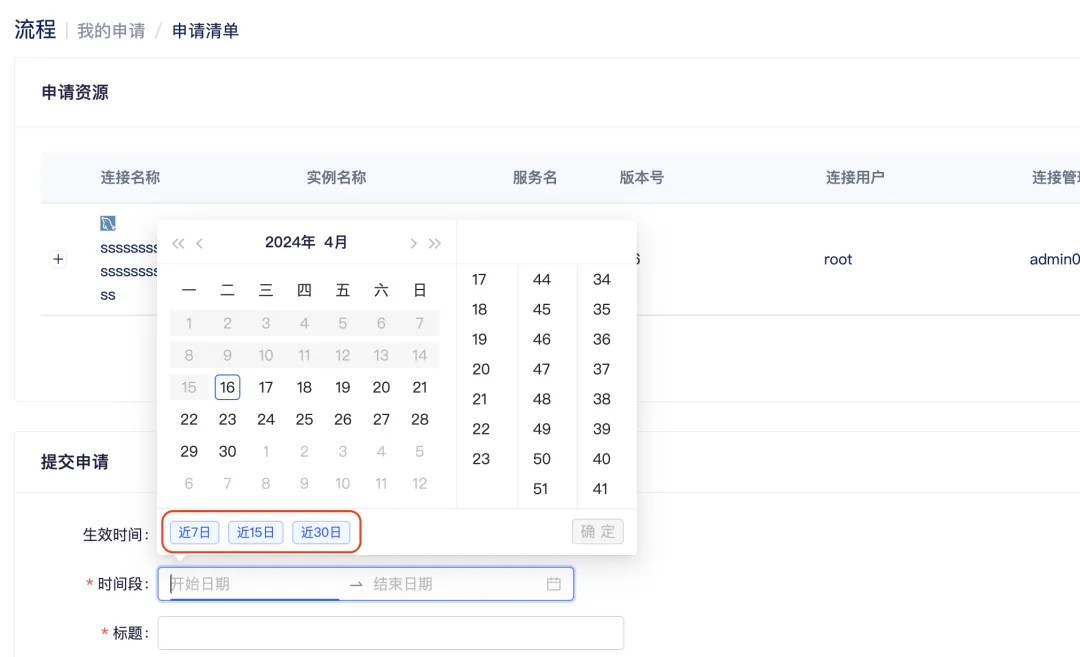The height and width of the screenshot is (657, 1080).
Task: Jump to next year in calendar
Action: point(435,243)
